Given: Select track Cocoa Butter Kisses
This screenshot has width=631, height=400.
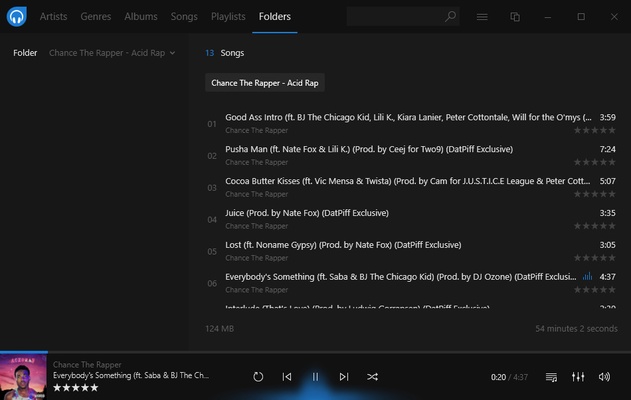Looking at the screenshot, I should click(410, 187).
